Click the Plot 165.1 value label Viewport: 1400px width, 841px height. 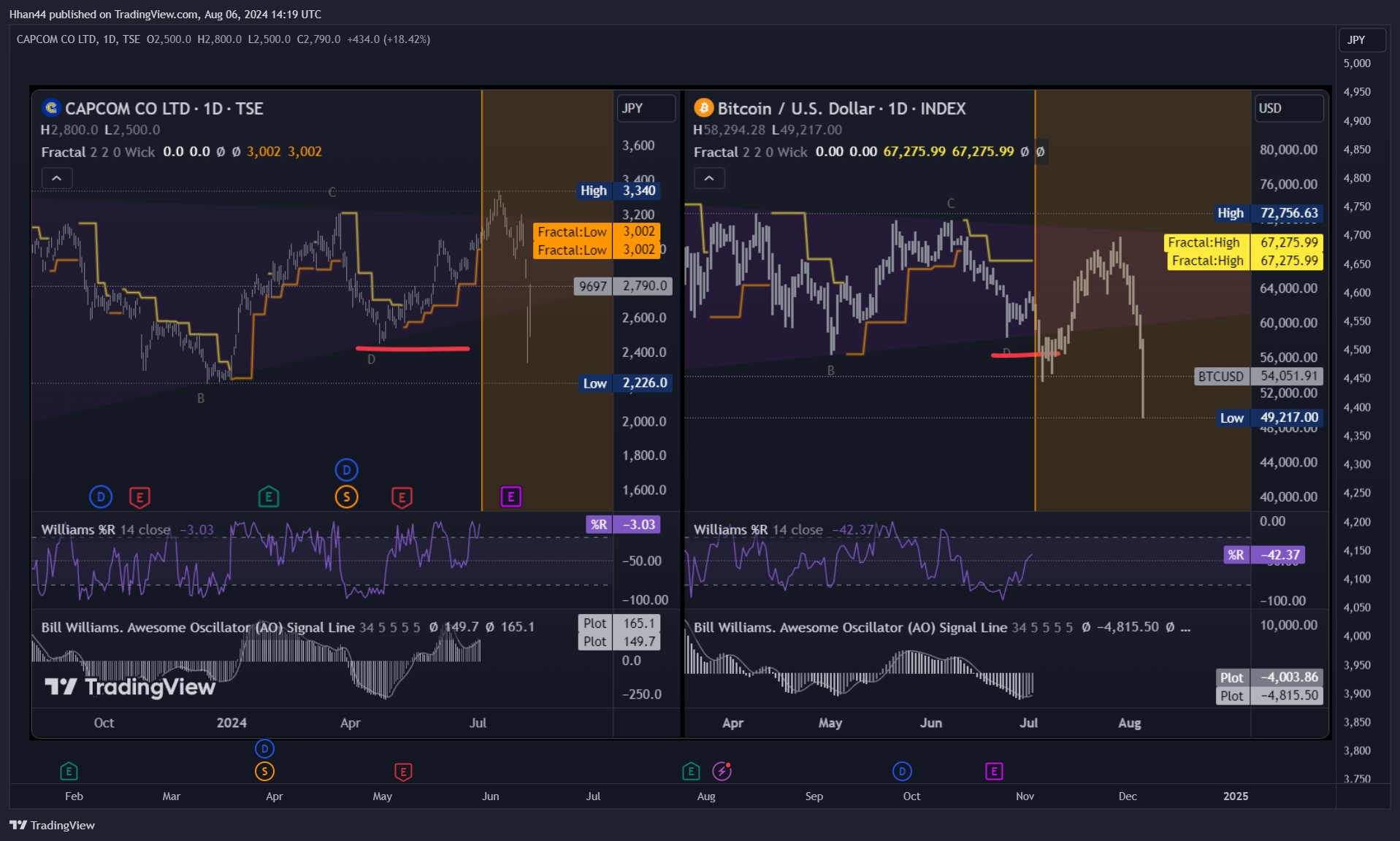[619, 623]
